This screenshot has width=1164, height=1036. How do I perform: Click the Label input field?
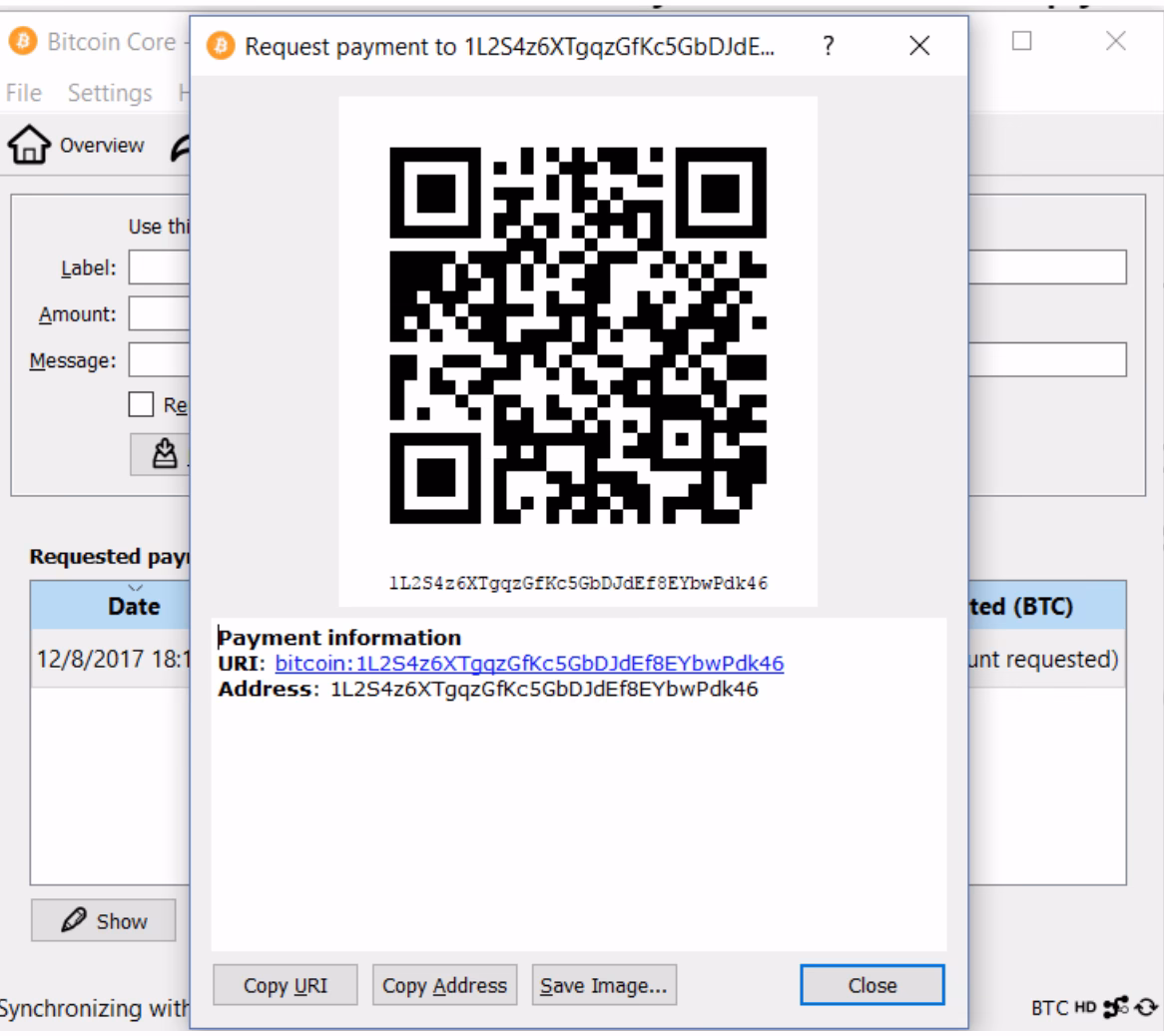[159, 267]
